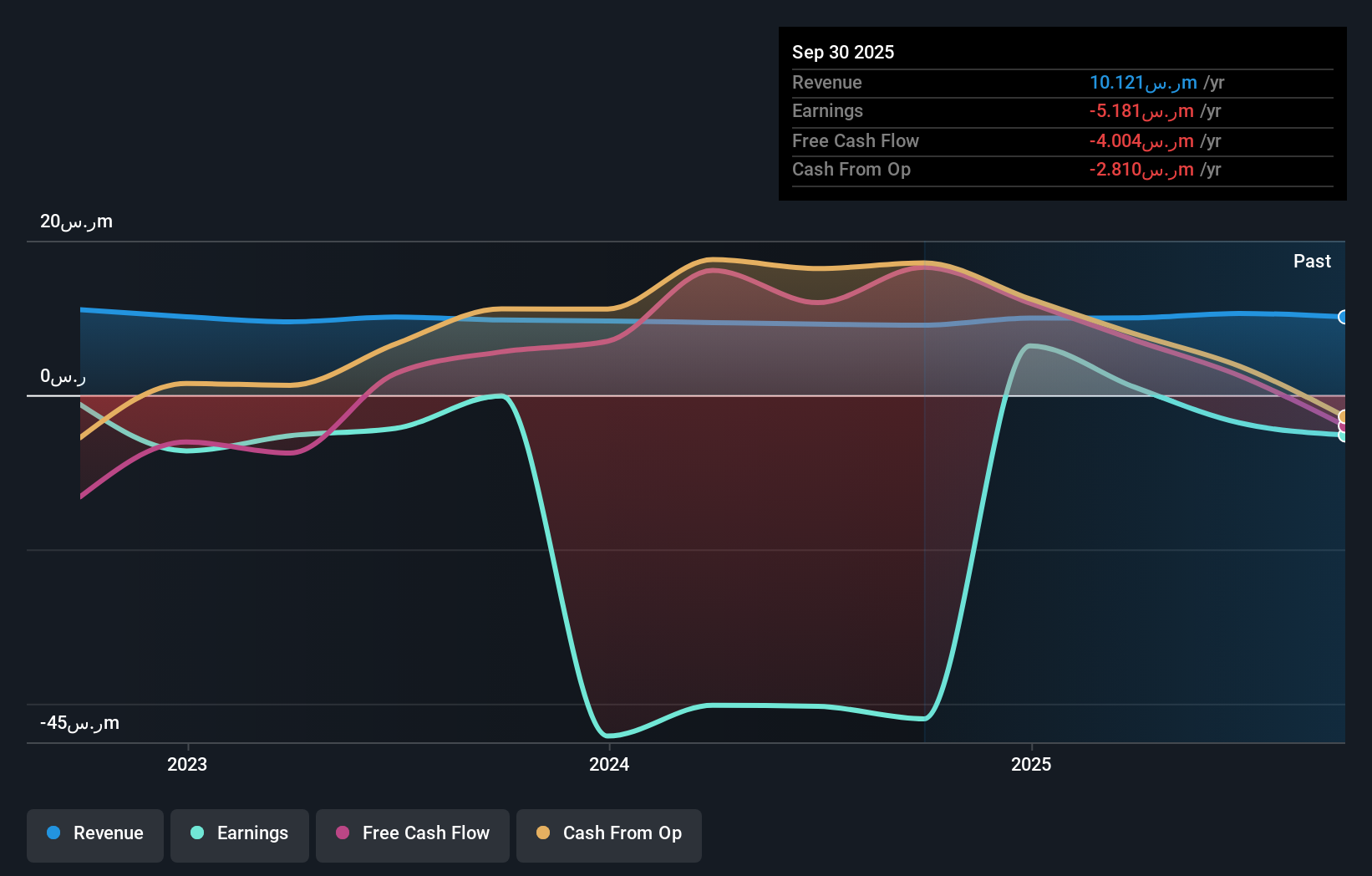This screenshot has width=1372, height=876.
Task: Toggle the Revenue series legend button
Action: tap(95, 835)
